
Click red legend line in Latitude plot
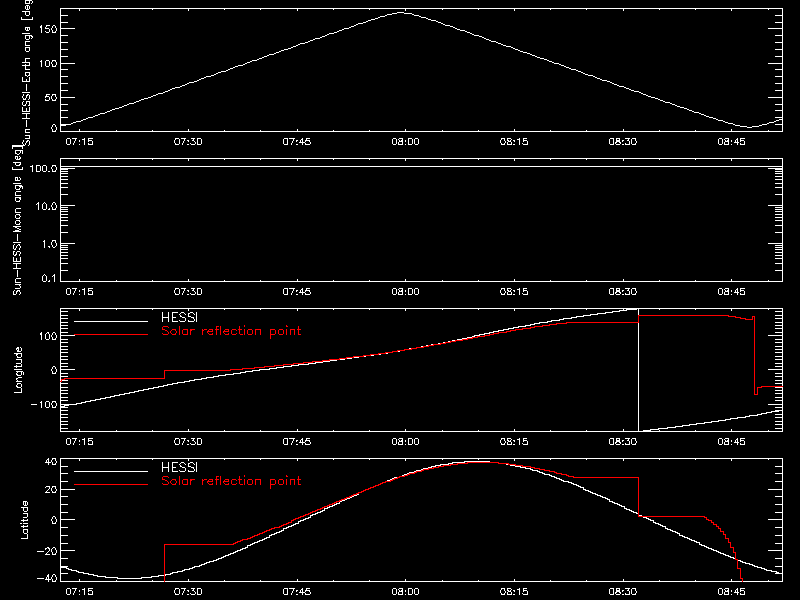tap(111, 485)
